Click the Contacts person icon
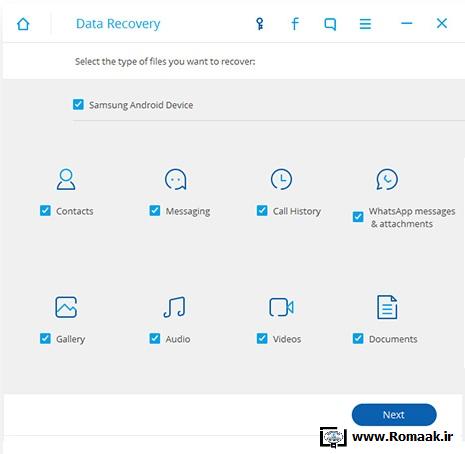The width and height of the screenshot is (465, 454). click(x=66, y=179)
